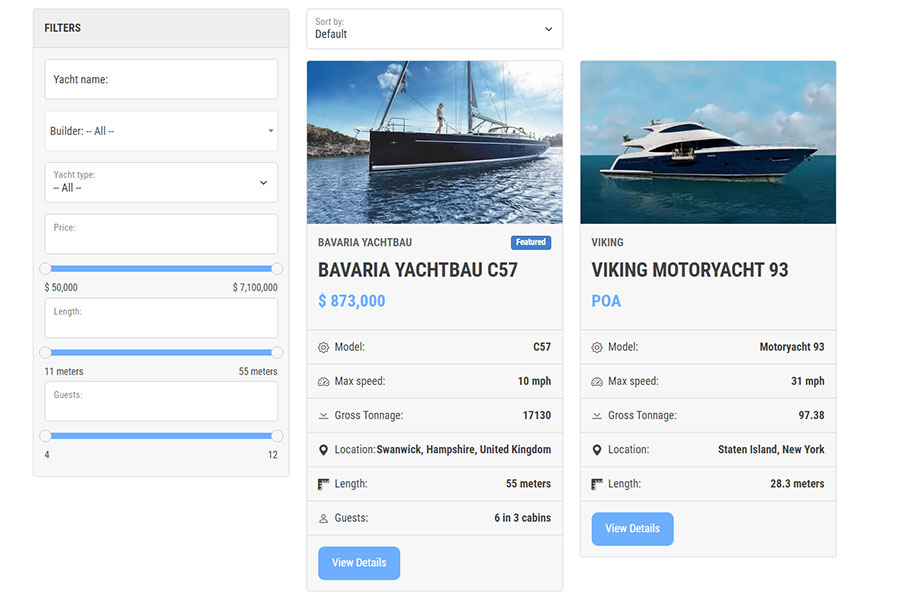The height and width of the screenshot is (600, 900).
Task: Click the $ 873,000 price
Action: coord(351,301)
